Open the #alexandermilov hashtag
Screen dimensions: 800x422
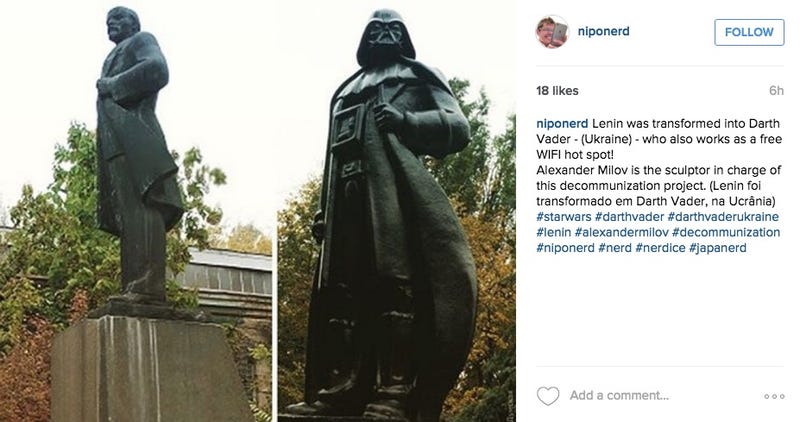click(621, 233)
